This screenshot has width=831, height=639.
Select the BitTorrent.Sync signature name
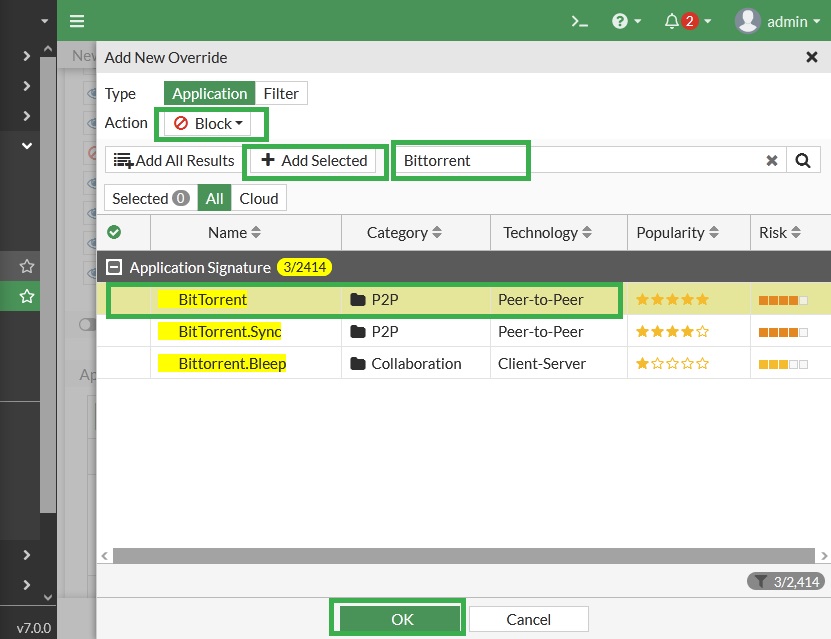(x=230, y=332)
